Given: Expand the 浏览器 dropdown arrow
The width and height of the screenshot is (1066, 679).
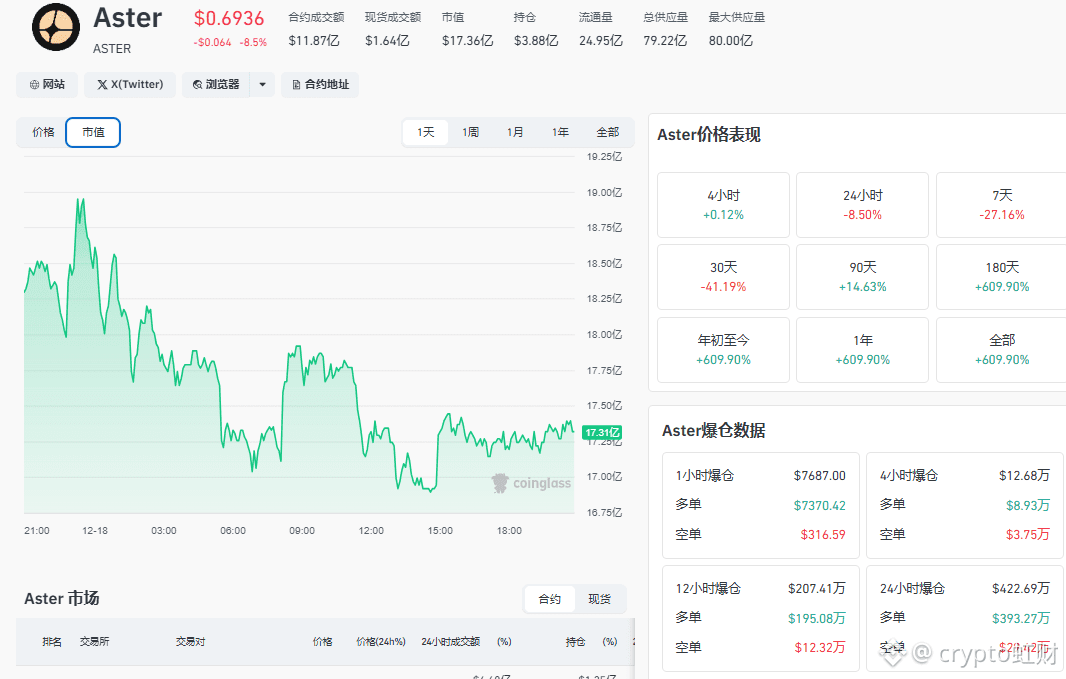Looking at the screenshot, I should click(262, 85).
